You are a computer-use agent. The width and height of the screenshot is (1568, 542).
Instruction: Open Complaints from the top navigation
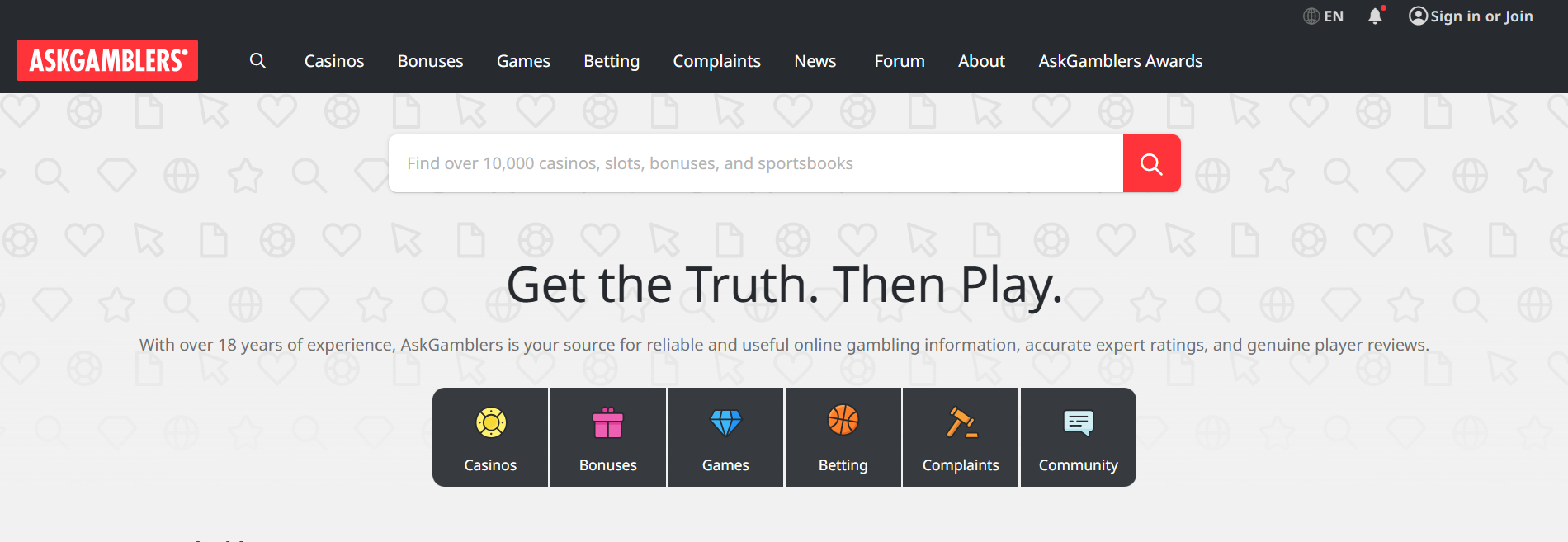click(x=716, y=61)
